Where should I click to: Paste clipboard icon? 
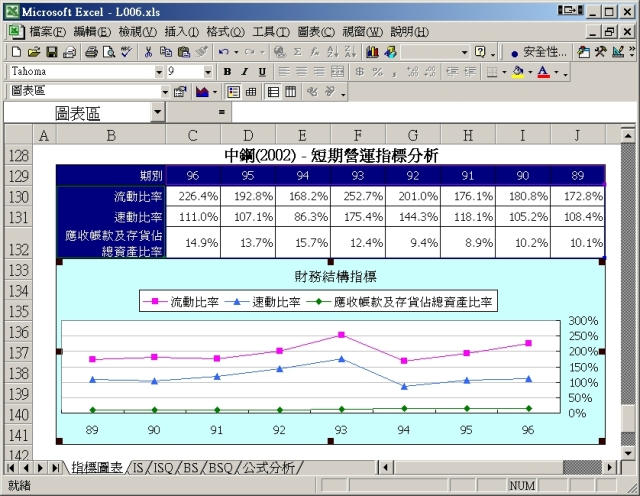pos(184,52)
